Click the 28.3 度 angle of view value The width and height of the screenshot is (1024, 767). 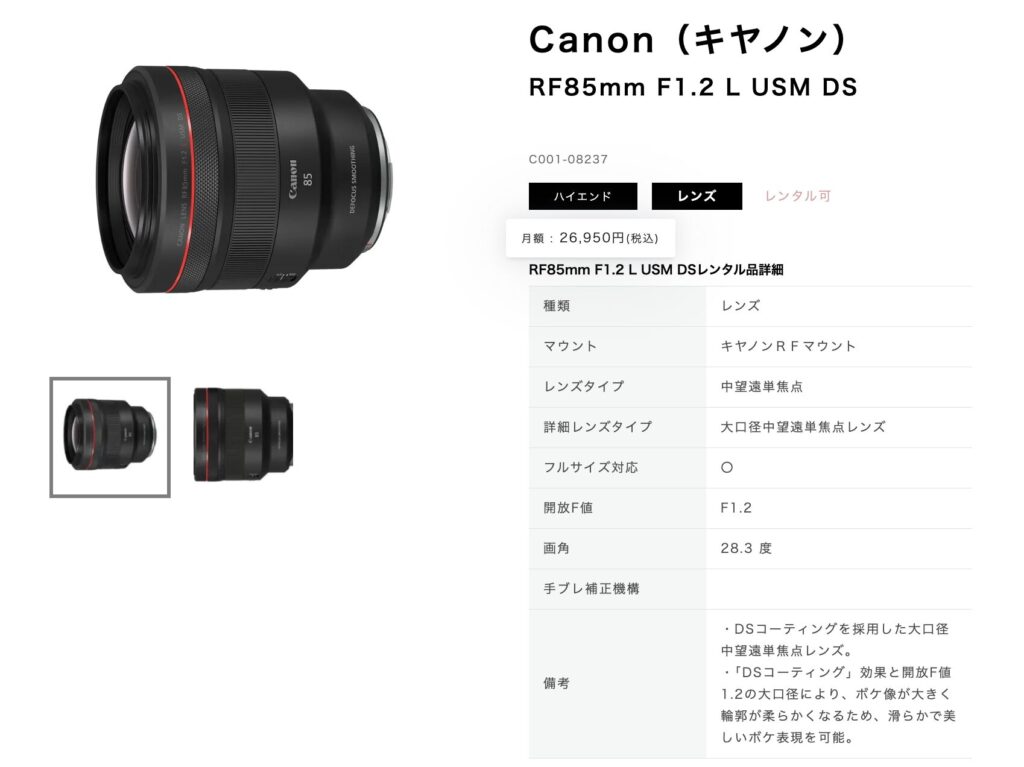coord(746,548)
